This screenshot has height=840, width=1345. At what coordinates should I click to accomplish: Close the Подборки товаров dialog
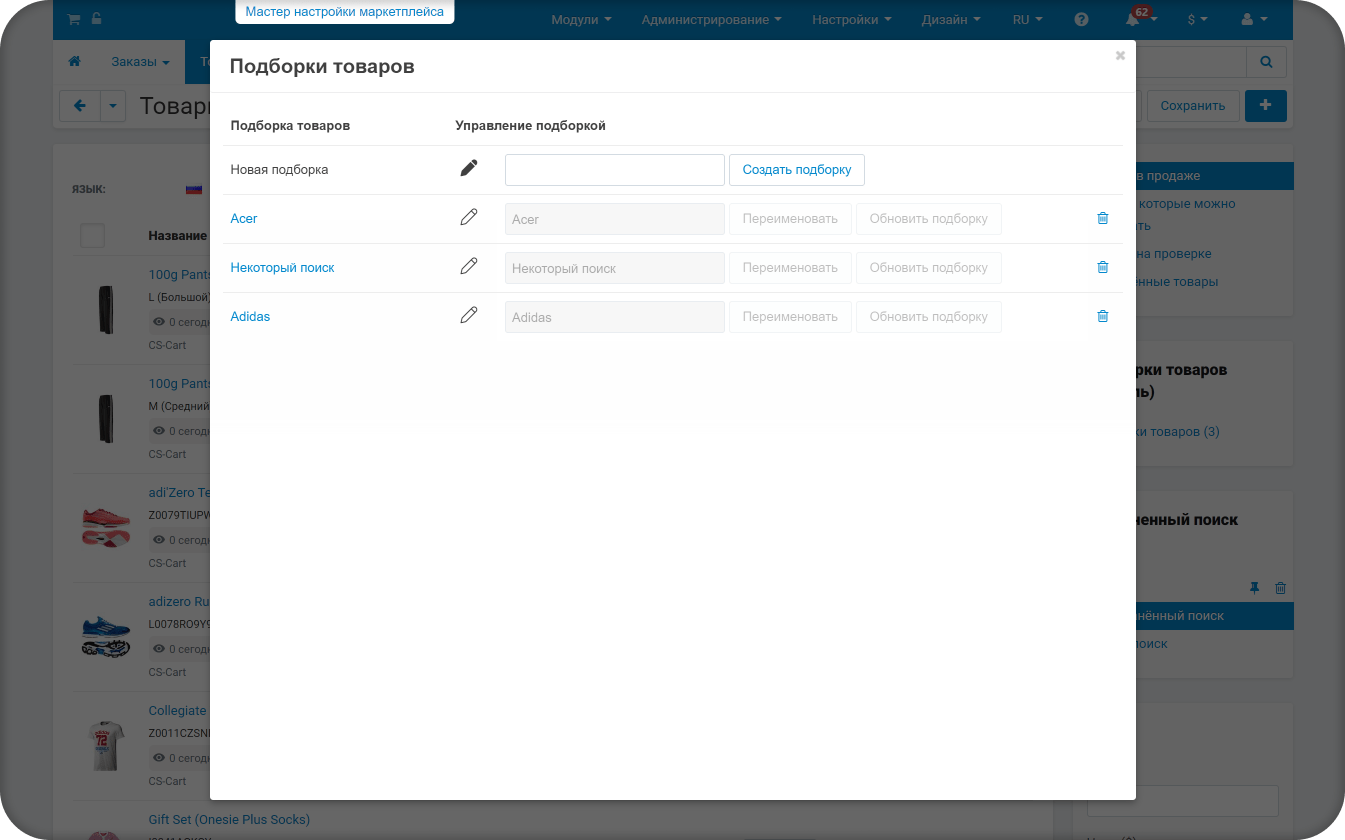1120,56
